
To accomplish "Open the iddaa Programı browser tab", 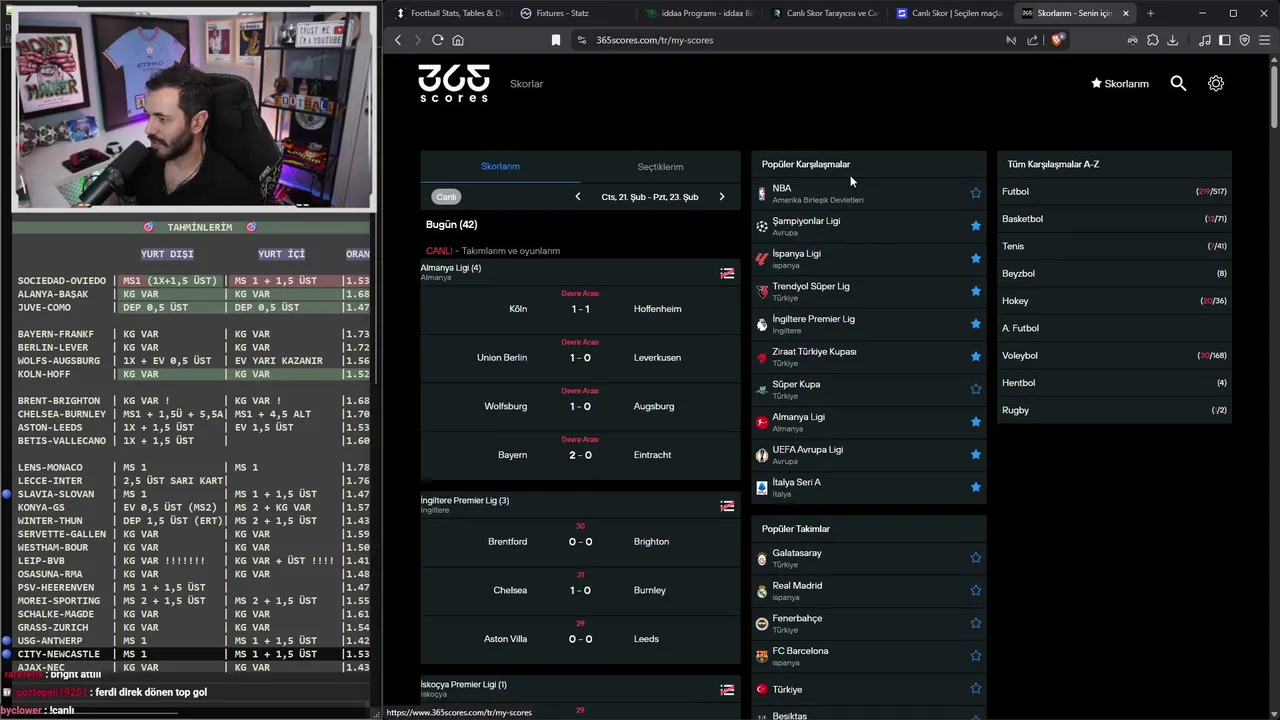I will pos(698,13).
